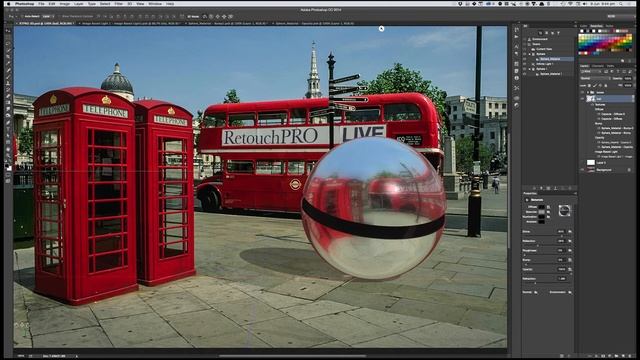Click the type layer filter icon
The height and width of the screenshot is (360, 640).
618,71
